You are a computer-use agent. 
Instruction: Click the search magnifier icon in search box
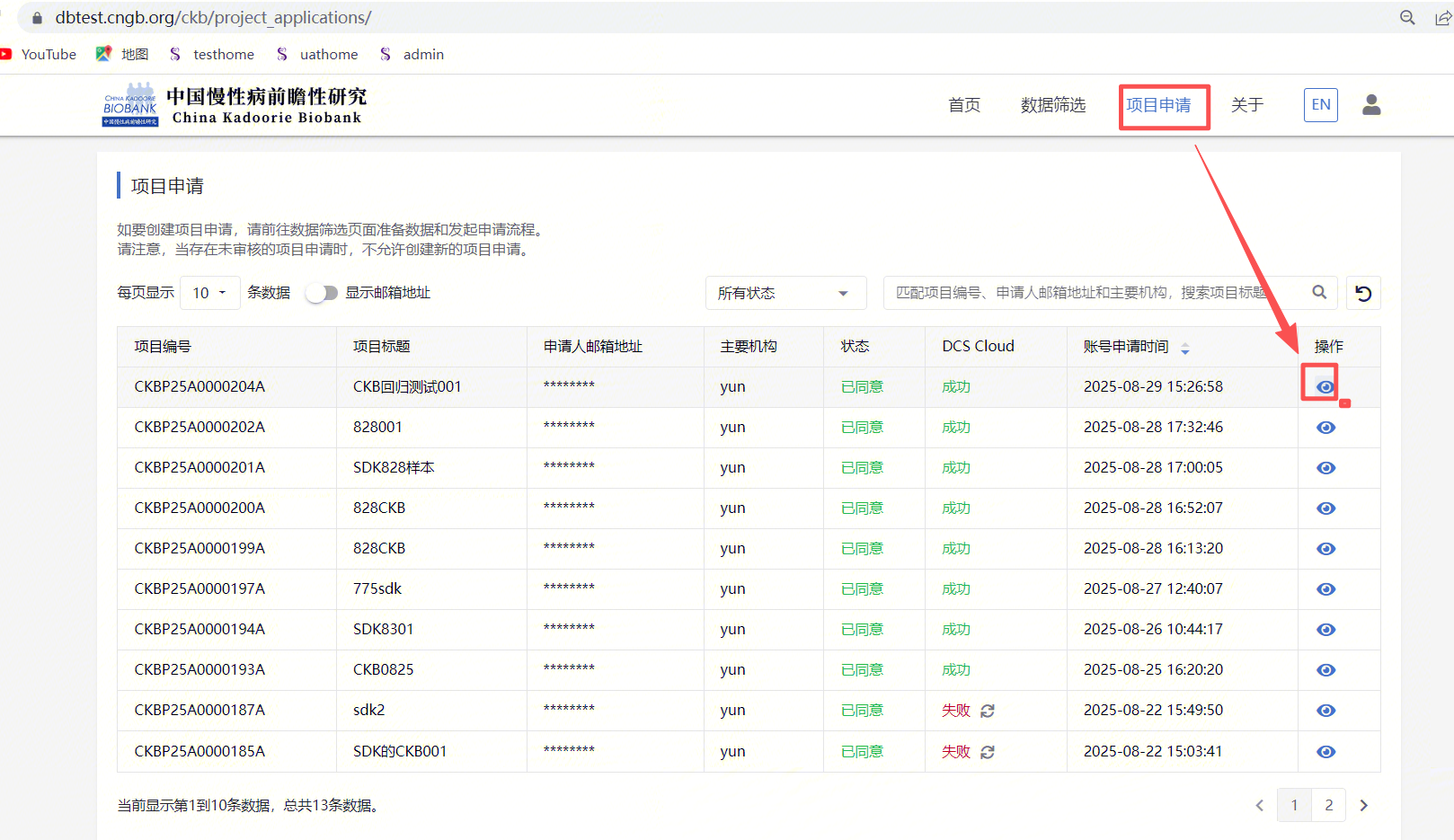(x=1319, y=292)
